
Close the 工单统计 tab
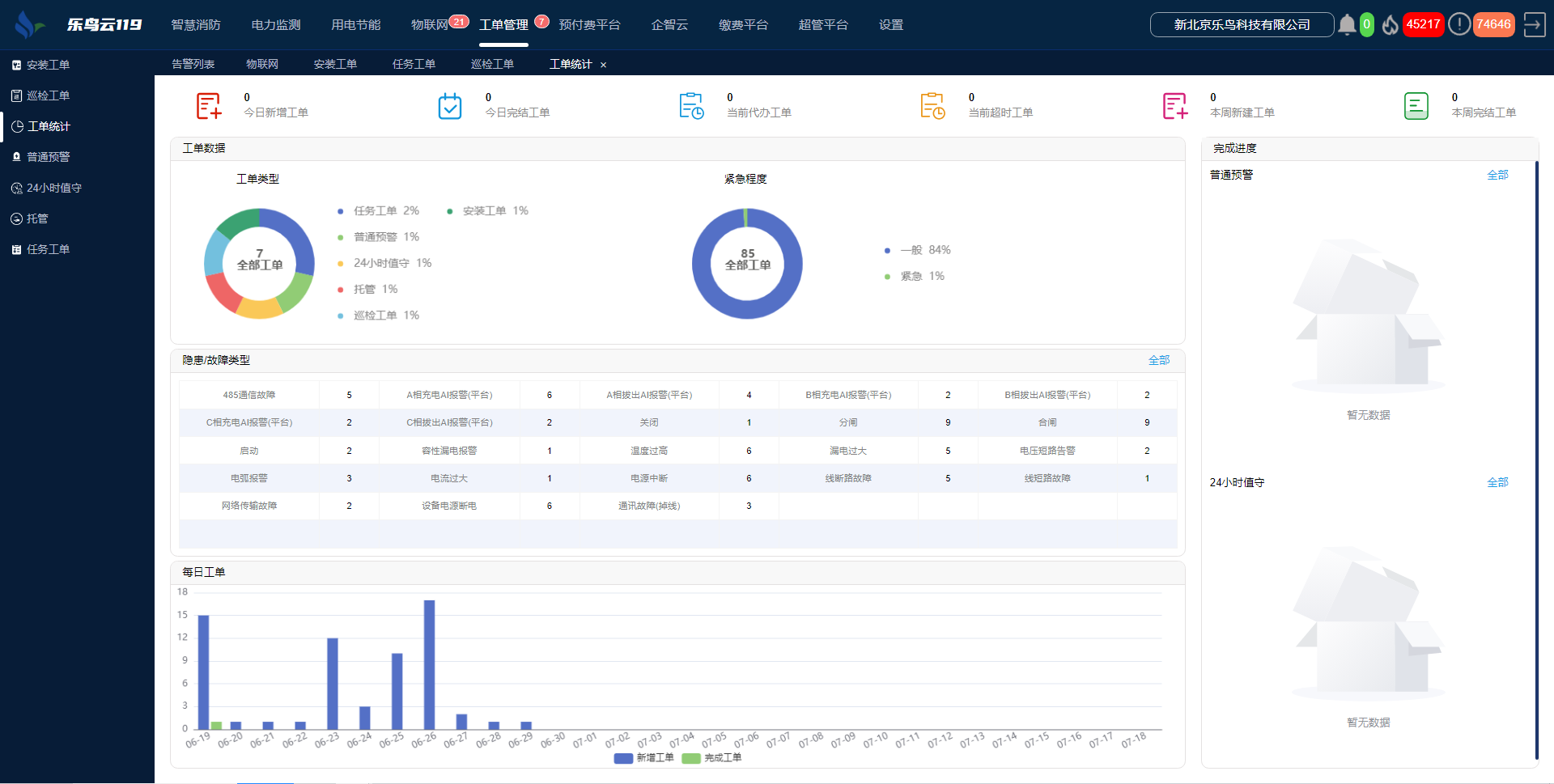pyautogui.click(x=603, y=65)
